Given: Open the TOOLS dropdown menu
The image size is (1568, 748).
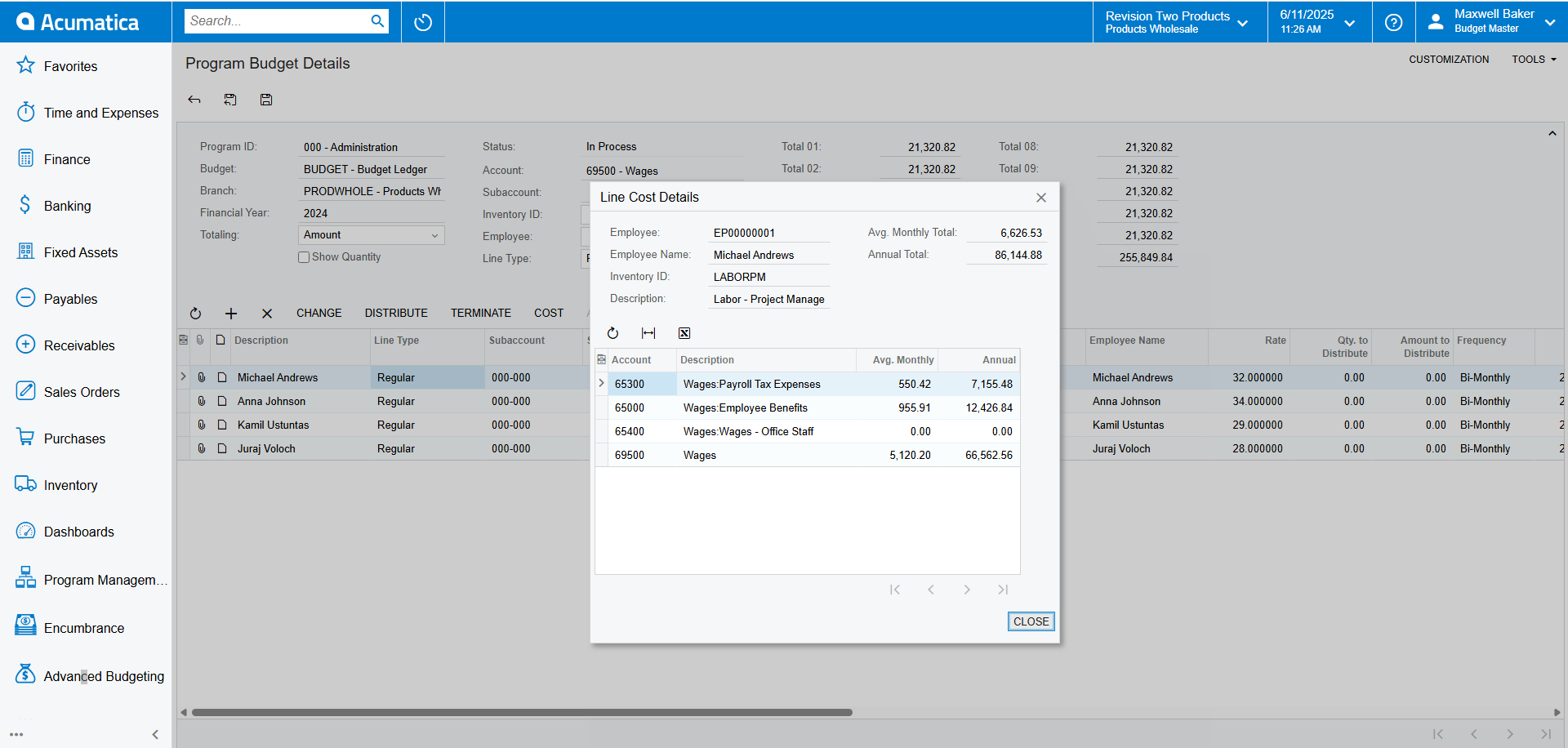Looking at the screenshot, I should point(1533,60).
